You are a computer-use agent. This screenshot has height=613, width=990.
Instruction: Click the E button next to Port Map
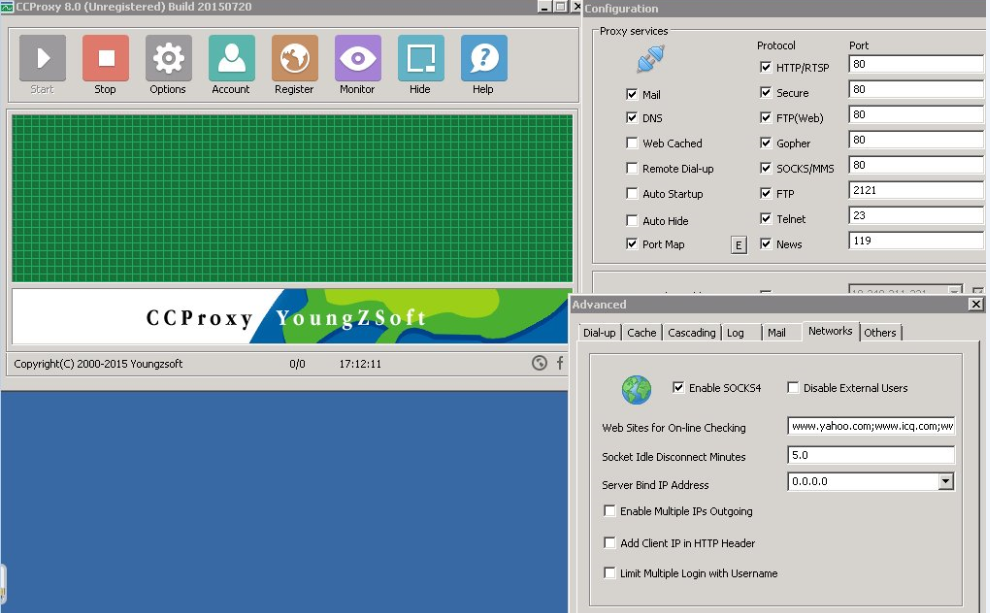point(739,245)
